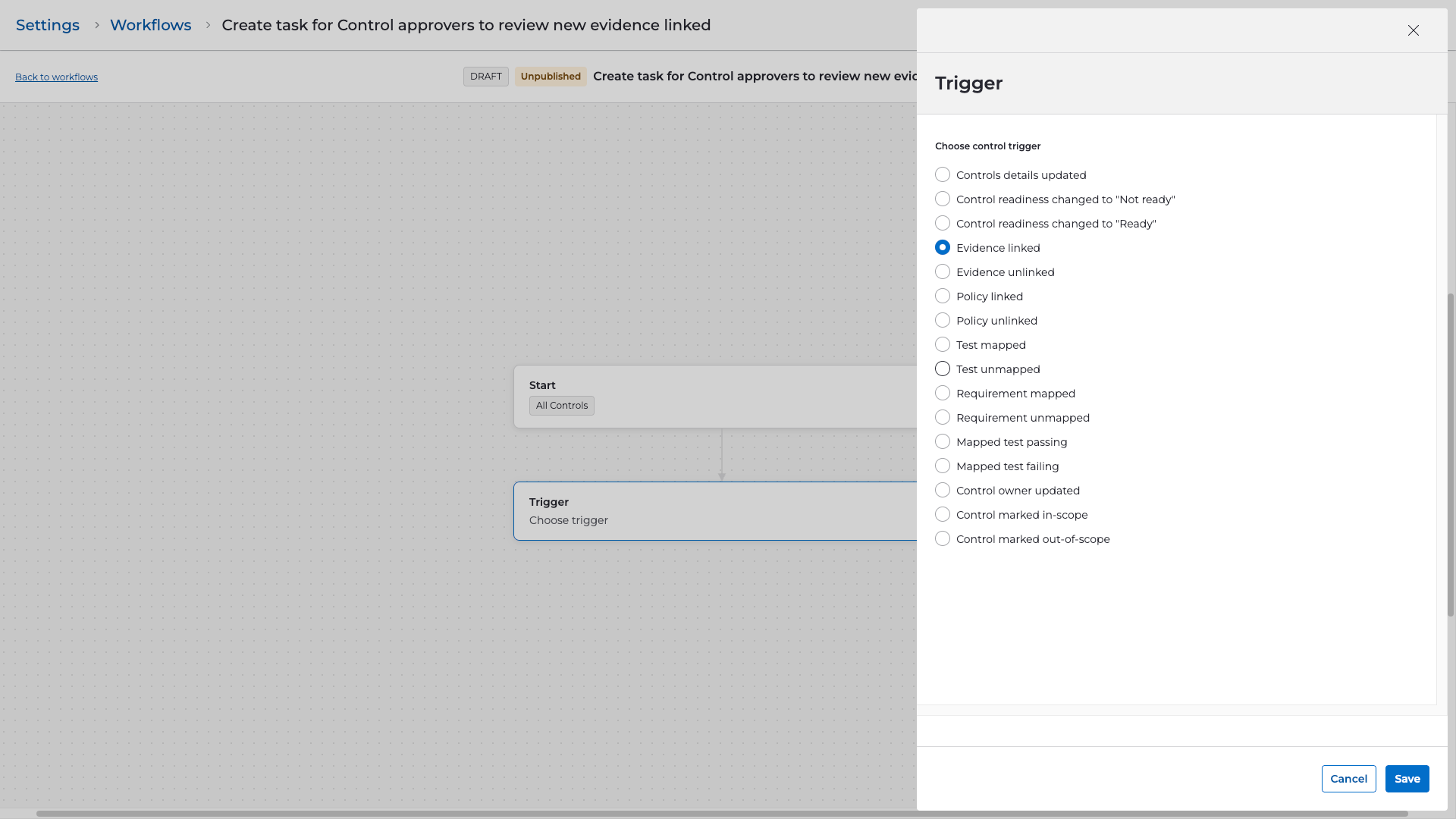Select "Requirement unmapped" radio button
Screen dimensions: 1456x819
(x=943, y=418)
